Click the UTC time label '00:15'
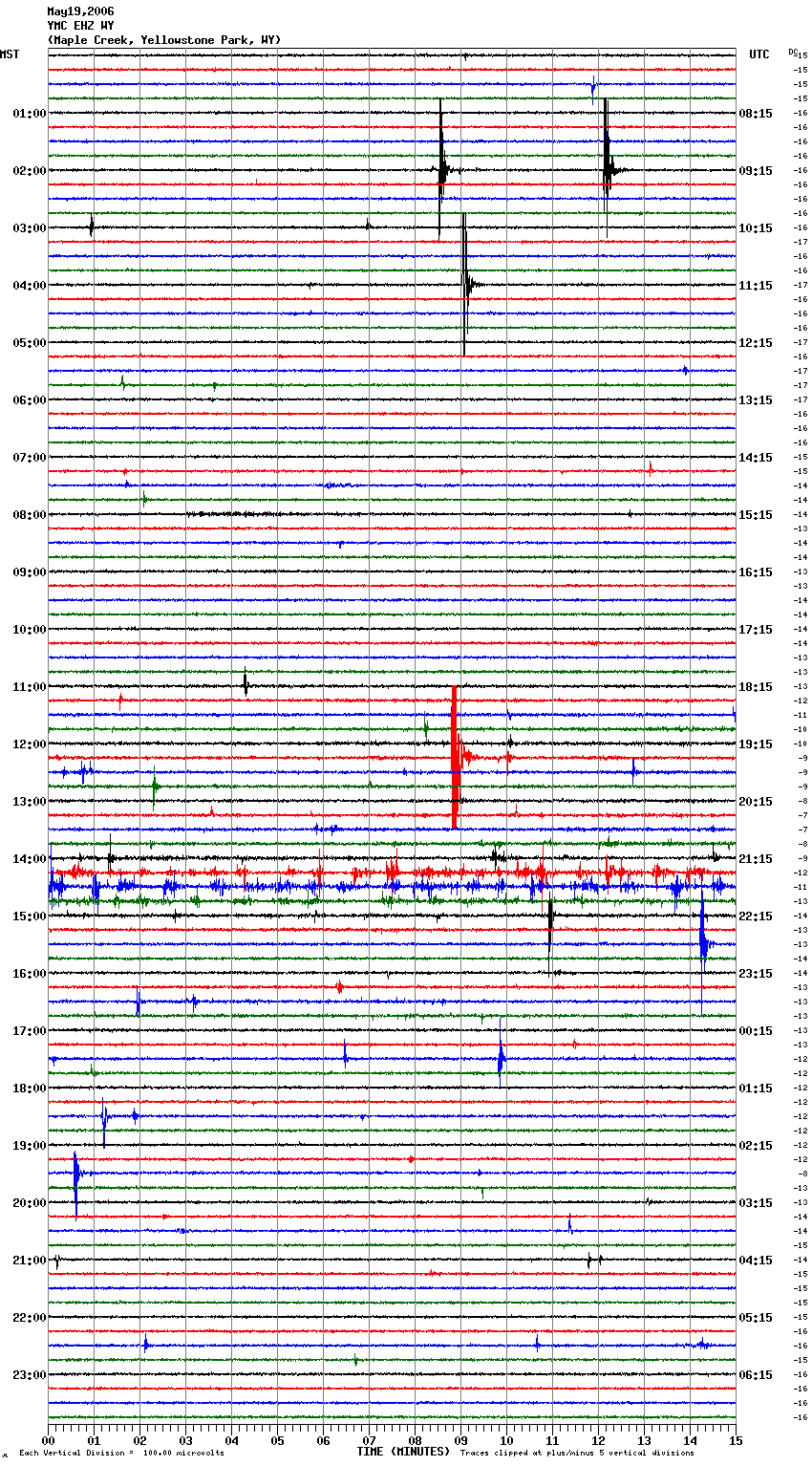 pyautogui.click(x=756, y=1031)
